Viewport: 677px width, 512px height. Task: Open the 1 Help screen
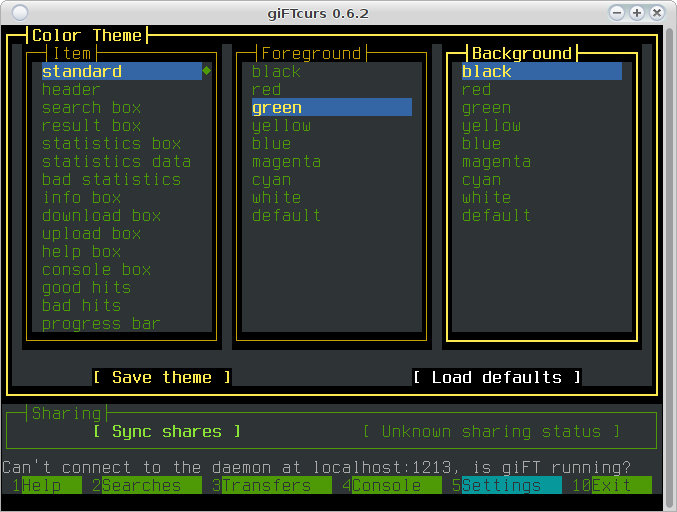47,485
